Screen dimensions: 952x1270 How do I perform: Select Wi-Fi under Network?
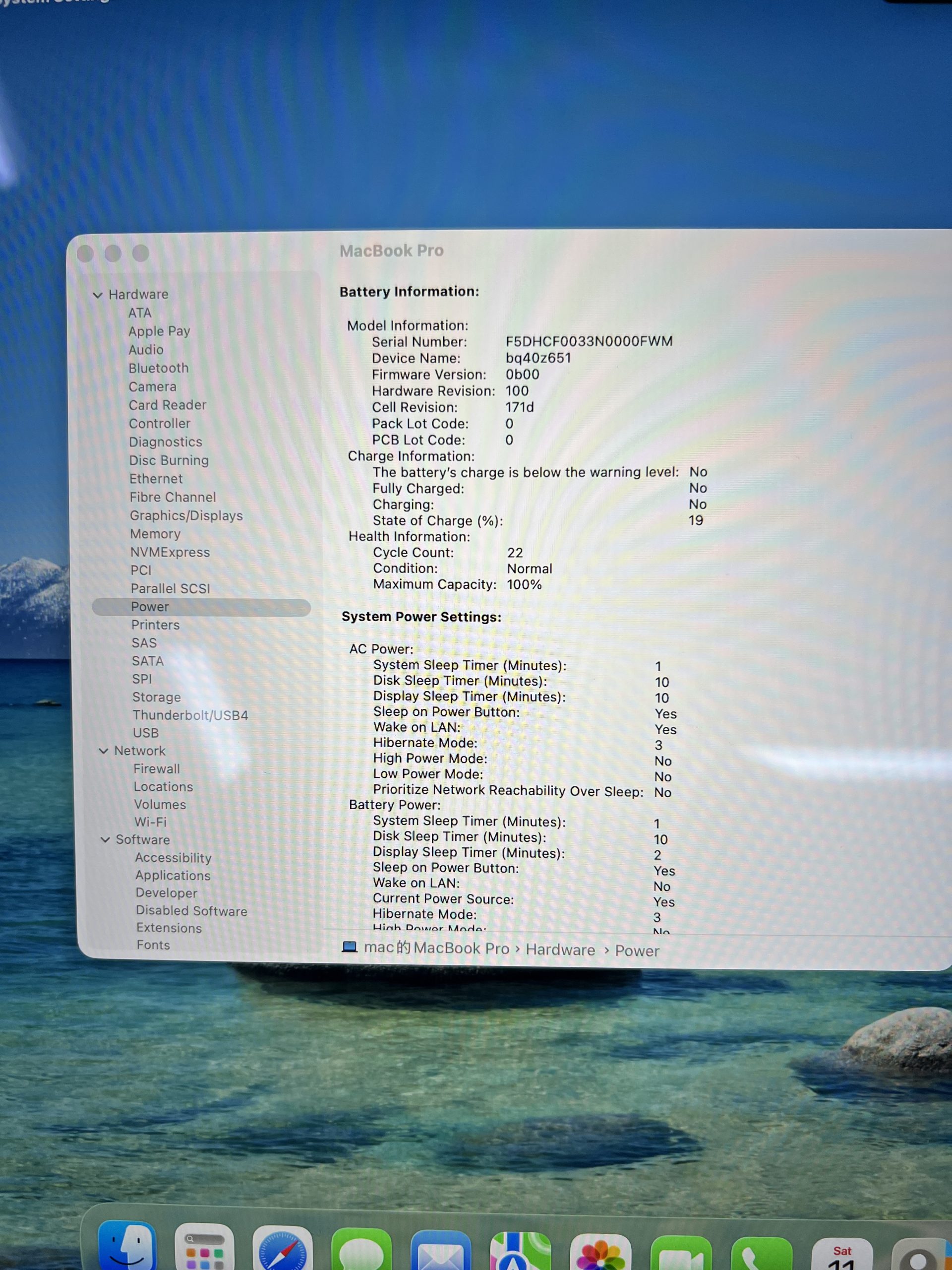click(150, 822)
